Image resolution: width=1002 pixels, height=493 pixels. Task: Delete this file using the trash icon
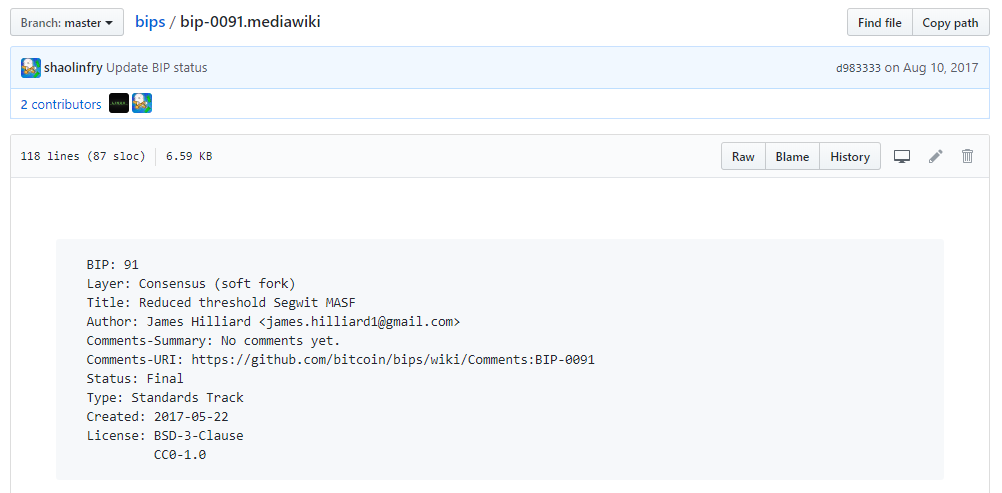point(967,156)
